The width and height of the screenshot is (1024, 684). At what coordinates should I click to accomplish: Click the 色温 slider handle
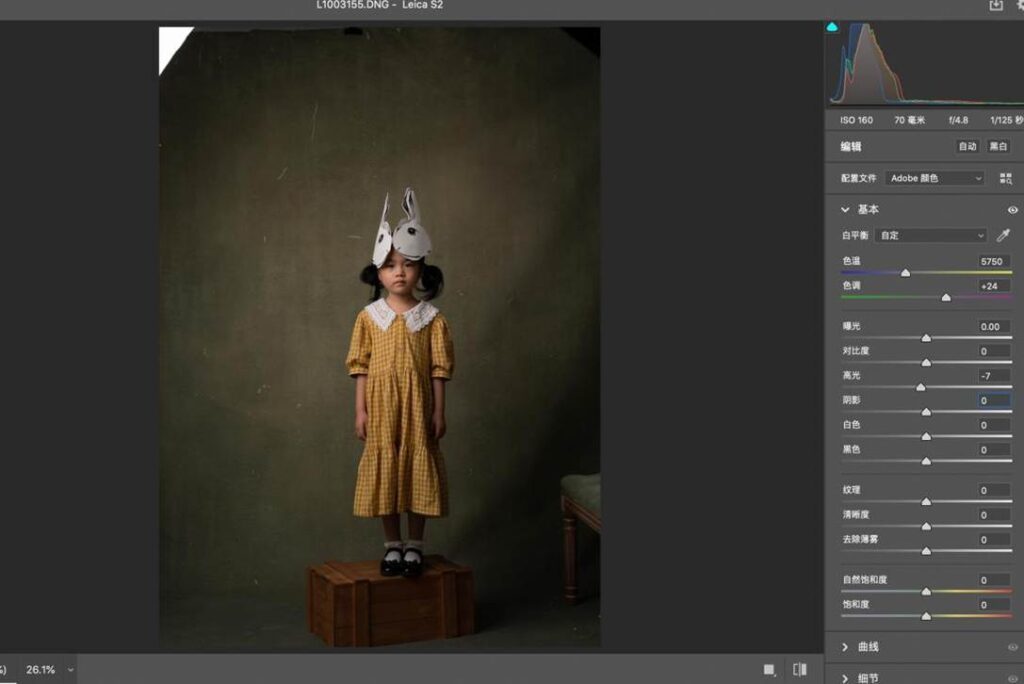pyautogui.click(x=905, y=272)
